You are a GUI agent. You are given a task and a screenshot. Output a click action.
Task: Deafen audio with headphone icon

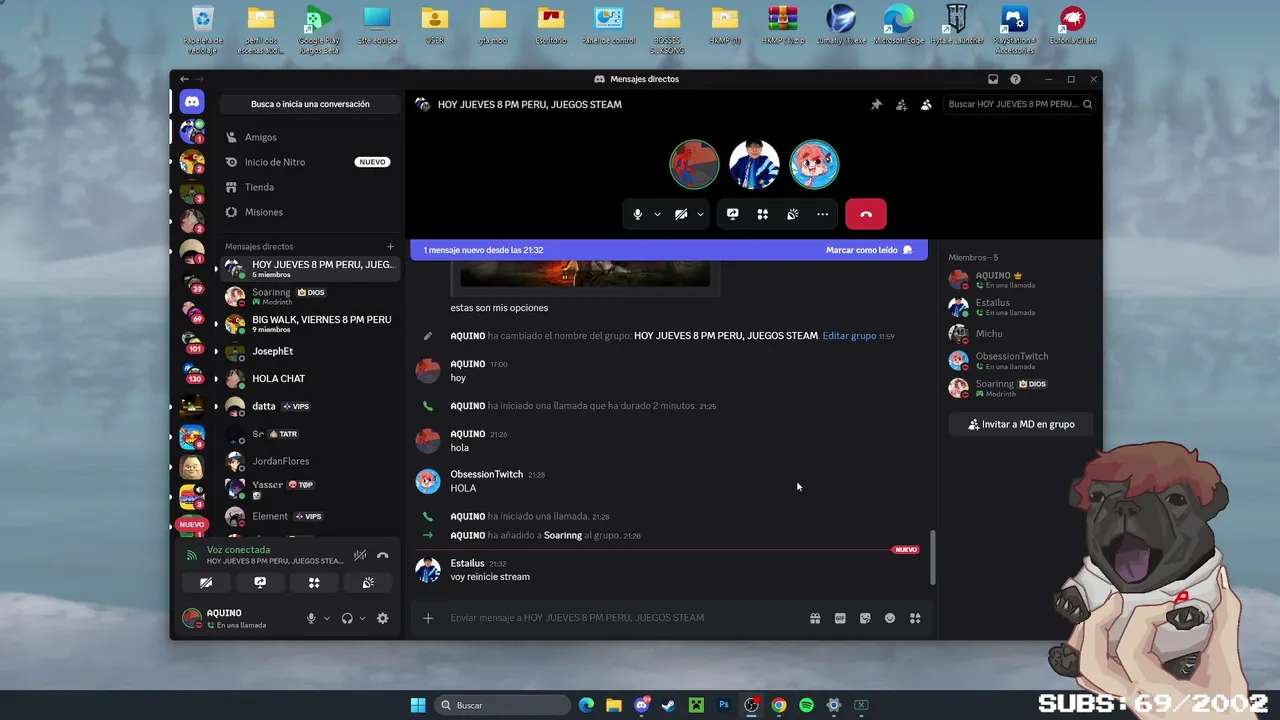tap(347, 618)
